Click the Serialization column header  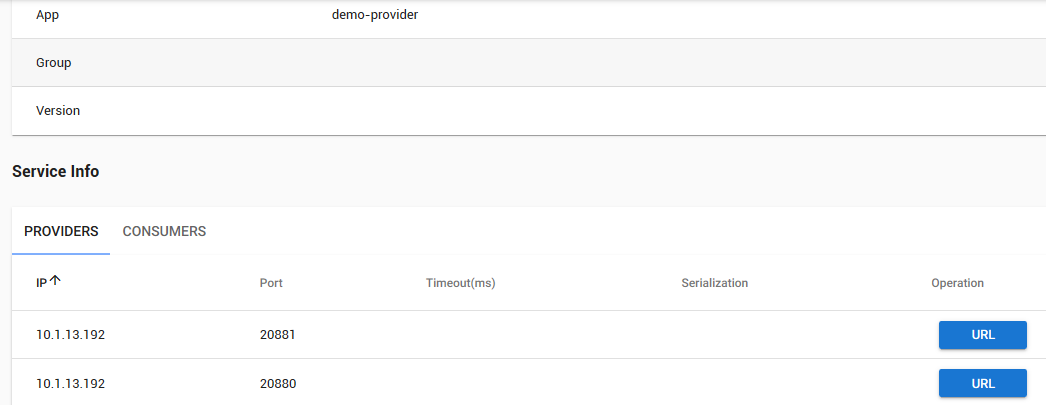[714, 283]
